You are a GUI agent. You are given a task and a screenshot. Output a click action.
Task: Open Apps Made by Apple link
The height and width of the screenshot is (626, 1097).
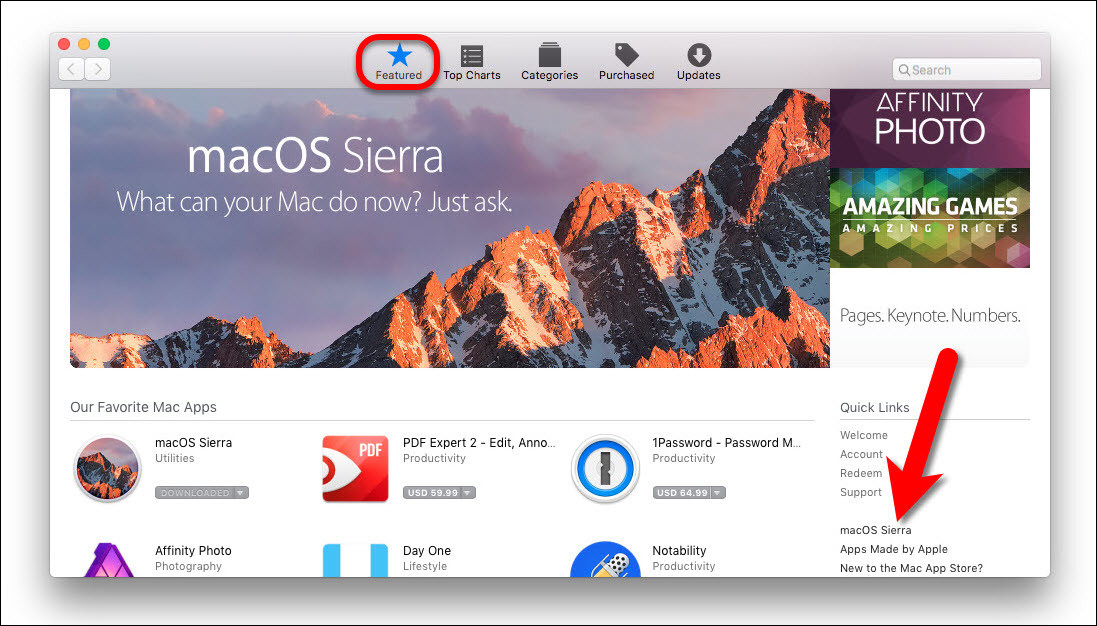(x=893, y=549)
